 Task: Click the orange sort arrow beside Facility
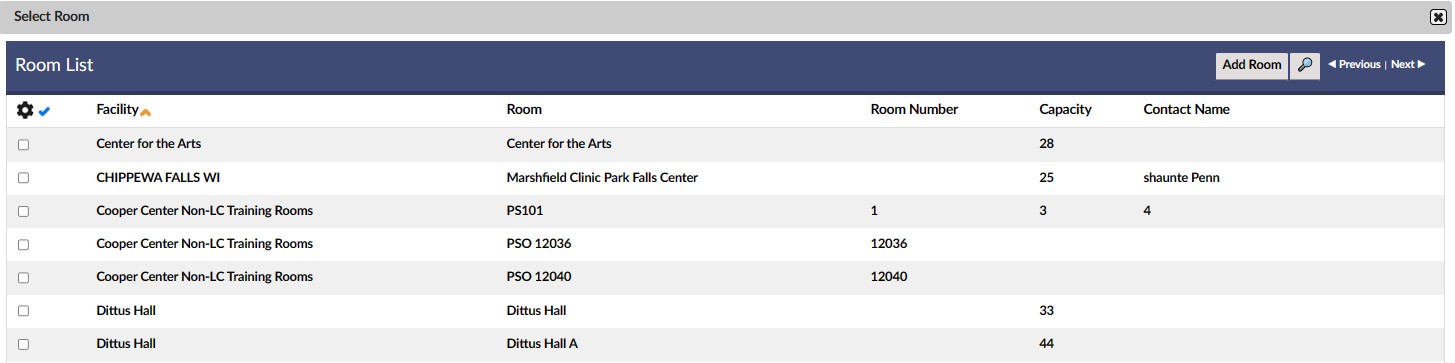146,112
